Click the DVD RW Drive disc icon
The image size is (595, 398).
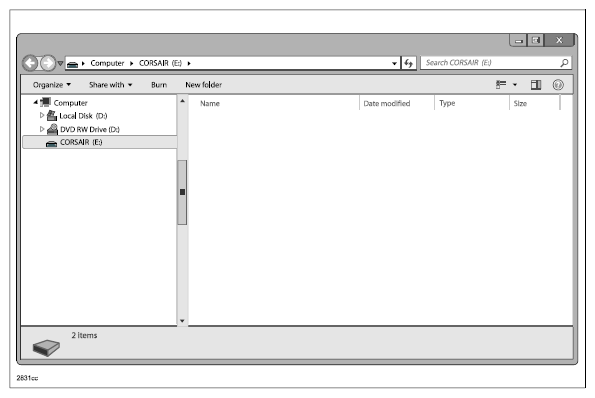(x=52, y=129)
